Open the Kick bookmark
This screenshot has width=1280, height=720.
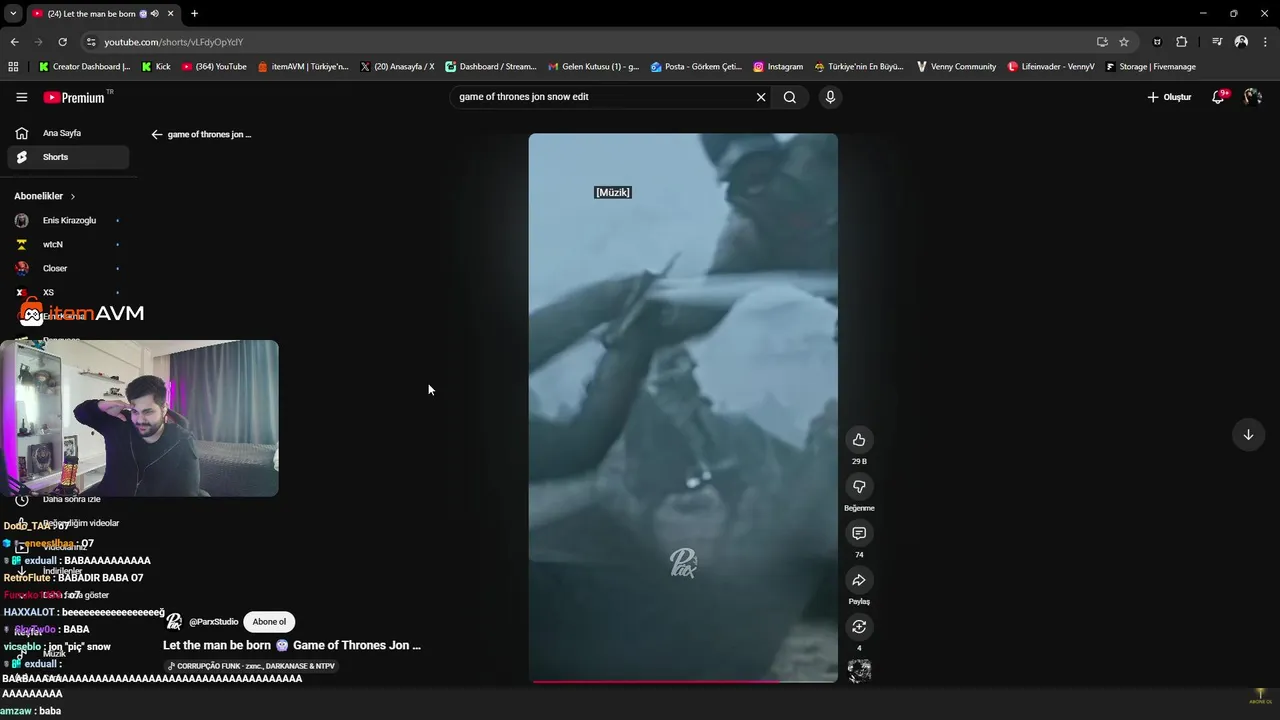[x=156, y=67]
